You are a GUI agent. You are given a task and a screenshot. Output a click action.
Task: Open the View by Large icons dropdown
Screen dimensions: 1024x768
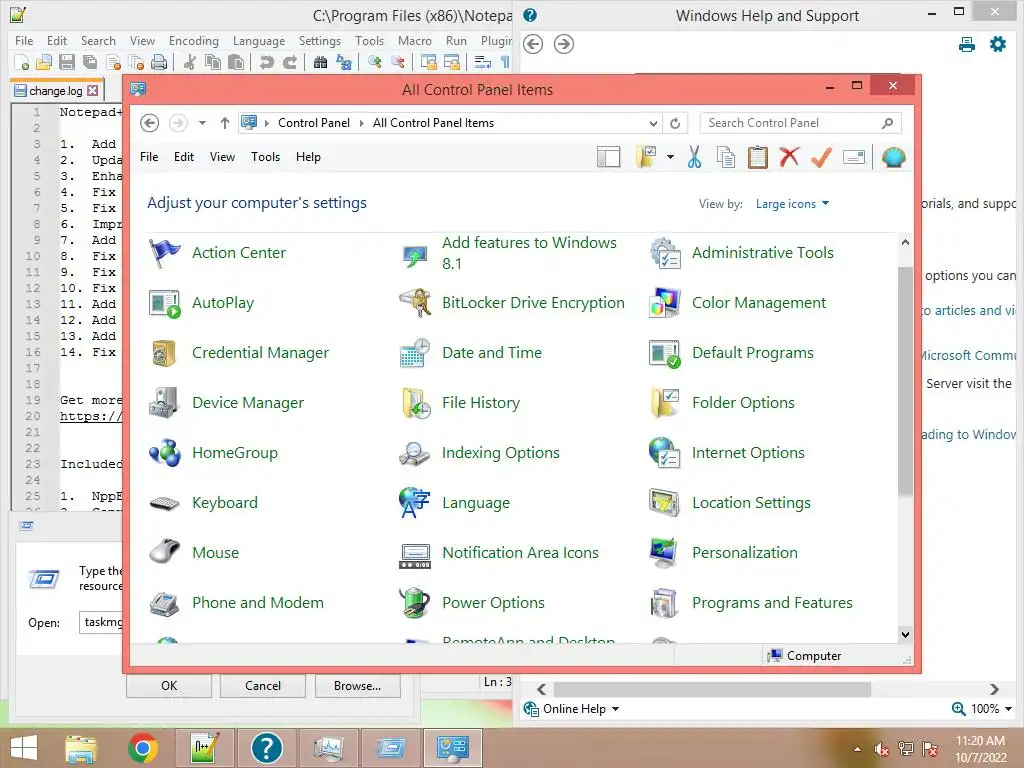point(792,204)
